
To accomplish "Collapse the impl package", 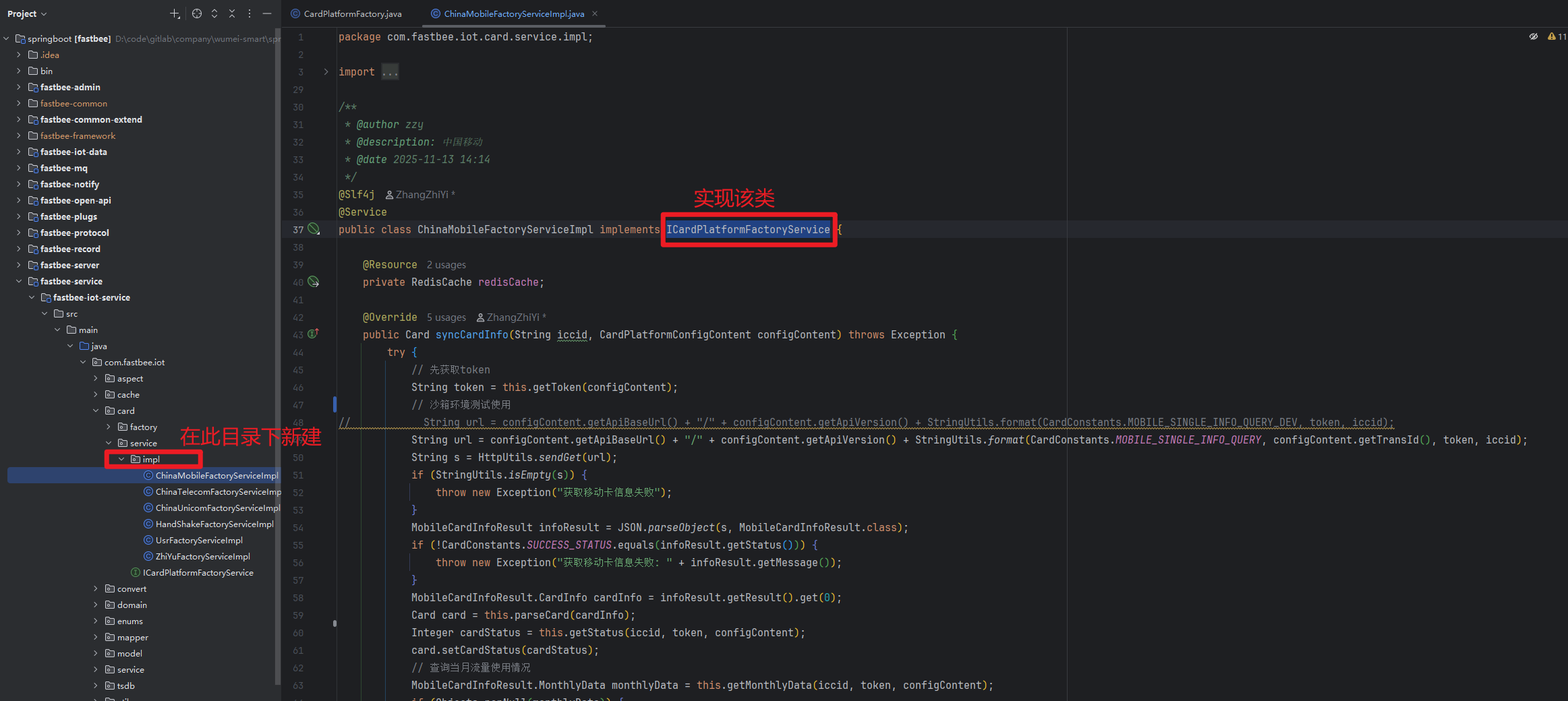I will click(x=121, y=459).
